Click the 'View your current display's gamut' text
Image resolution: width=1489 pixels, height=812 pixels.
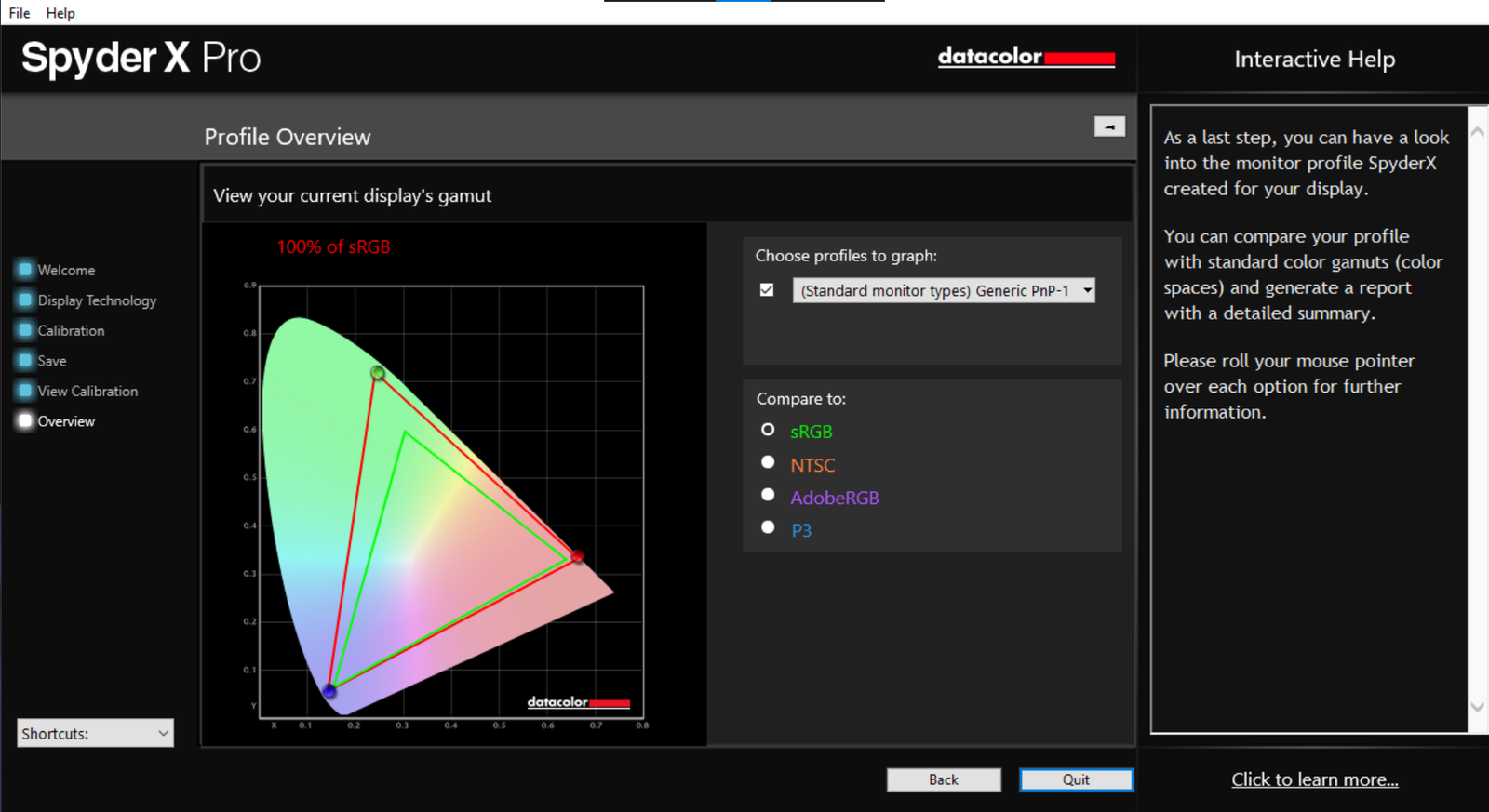(x=352, y=195)
